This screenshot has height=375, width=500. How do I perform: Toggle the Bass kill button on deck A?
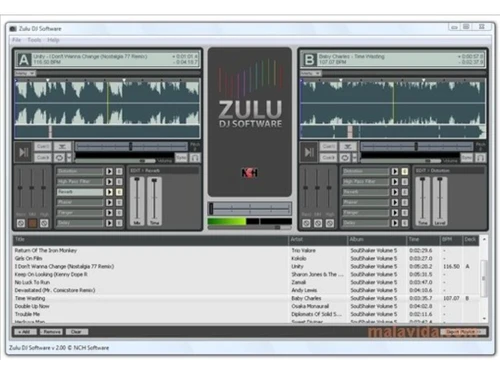tap(21, 223)
